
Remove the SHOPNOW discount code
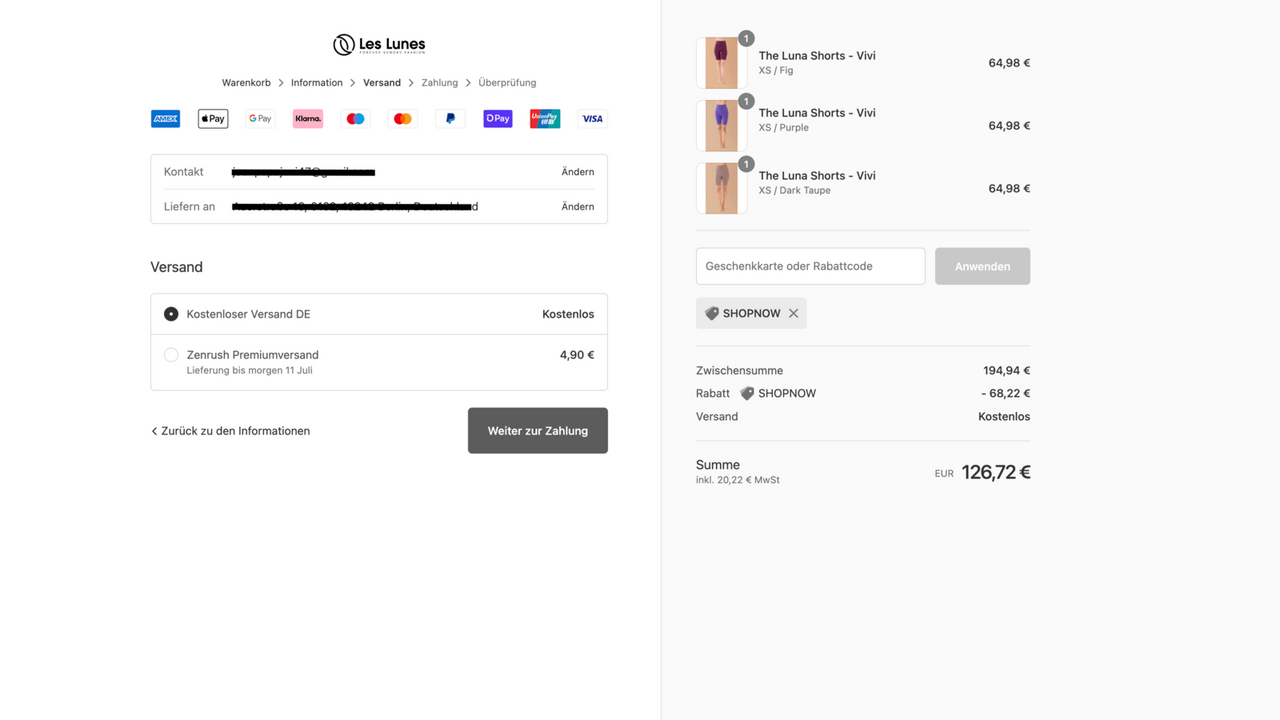[793, 313]
